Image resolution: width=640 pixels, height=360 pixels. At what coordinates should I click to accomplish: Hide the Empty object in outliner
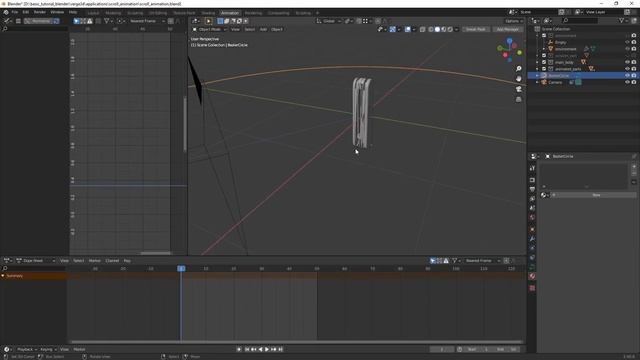tap(627, 42)
